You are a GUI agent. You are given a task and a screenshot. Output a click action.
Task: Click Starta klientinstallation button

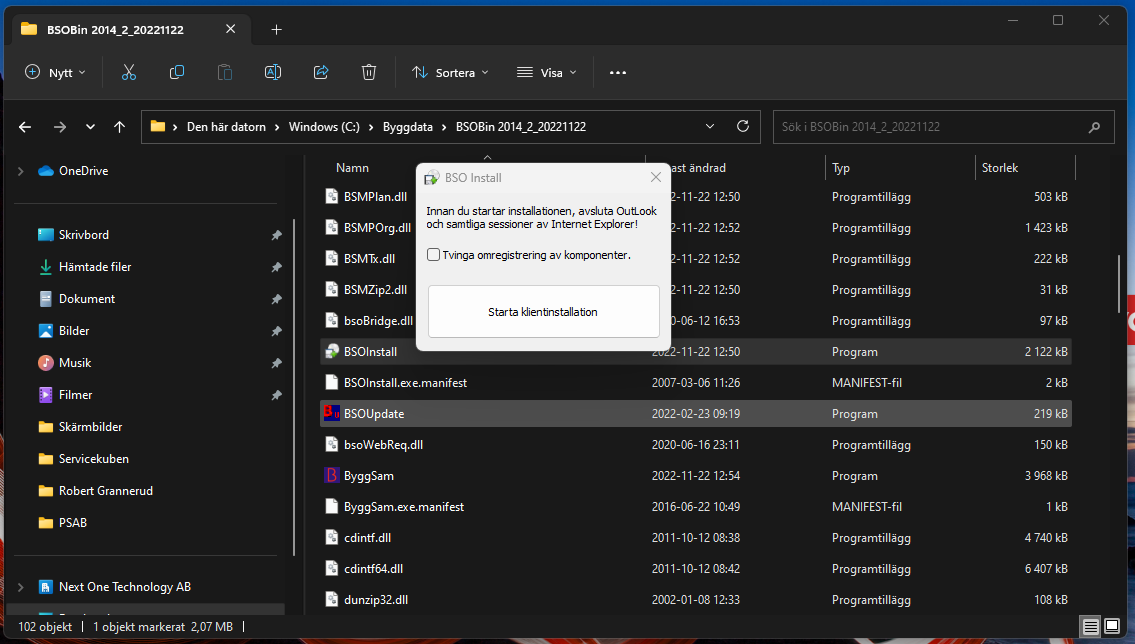(544, 312)
